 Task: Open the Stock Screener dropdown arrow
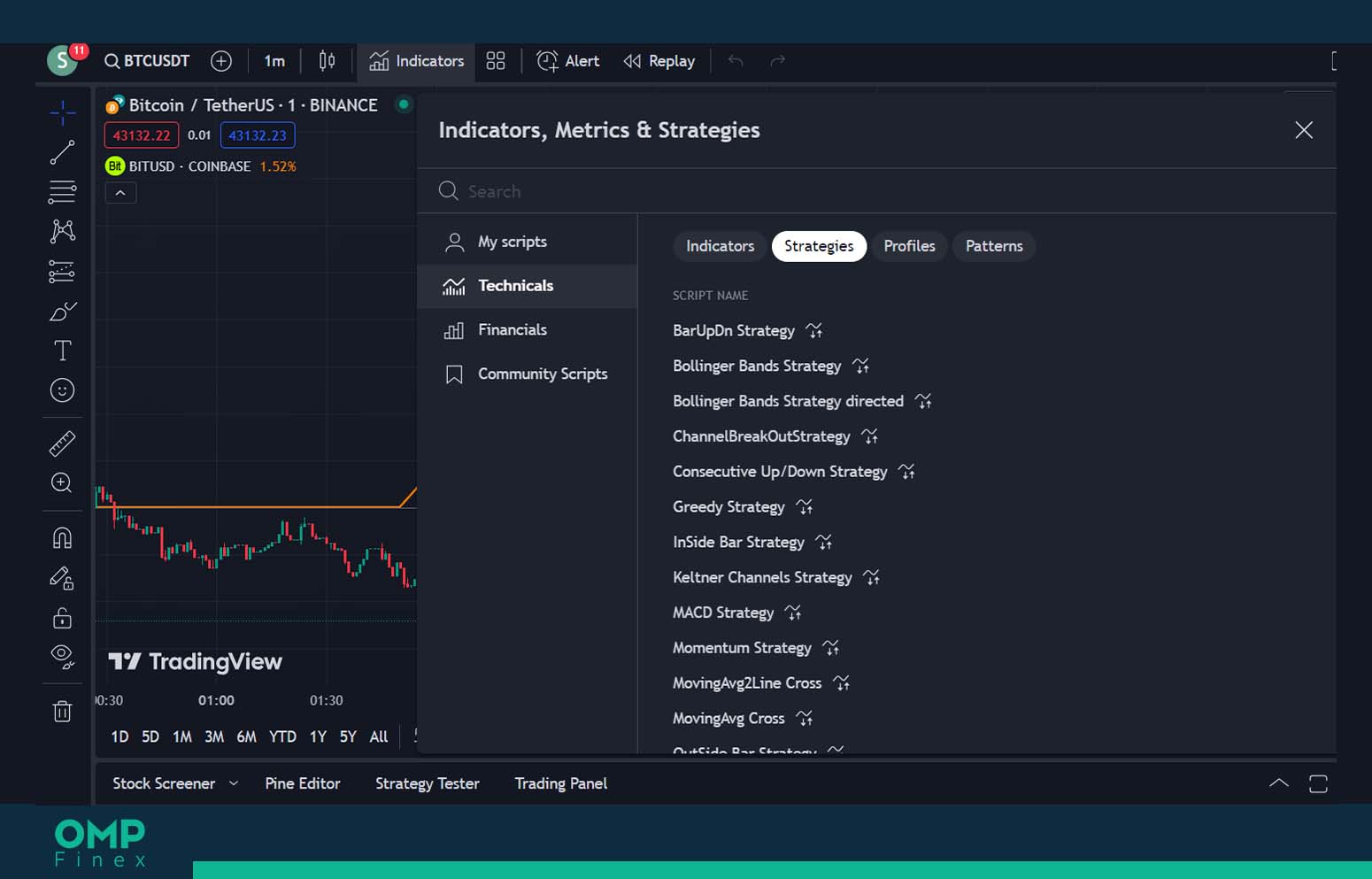pos(234,783)
